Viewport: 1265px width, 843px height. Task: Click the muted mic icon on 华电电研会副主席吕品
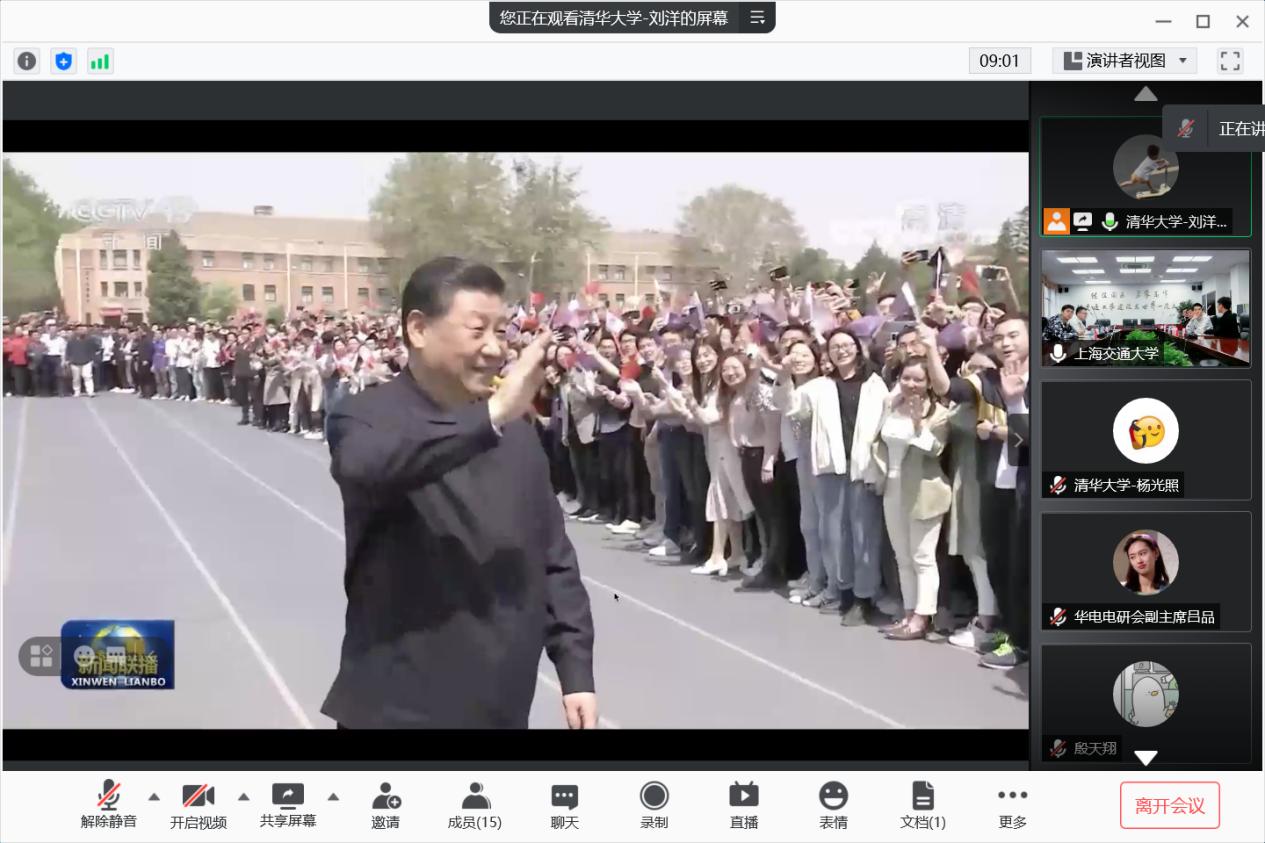coord(1058,617)
